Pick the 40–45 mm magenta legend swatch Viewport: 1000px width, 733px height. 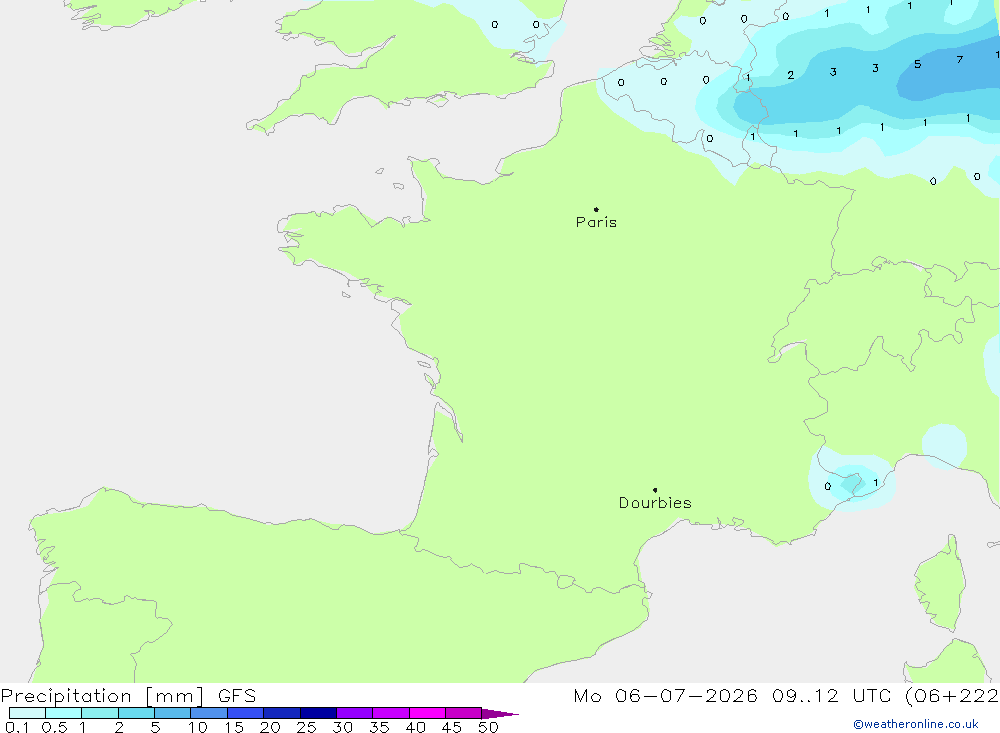[427, 713]
